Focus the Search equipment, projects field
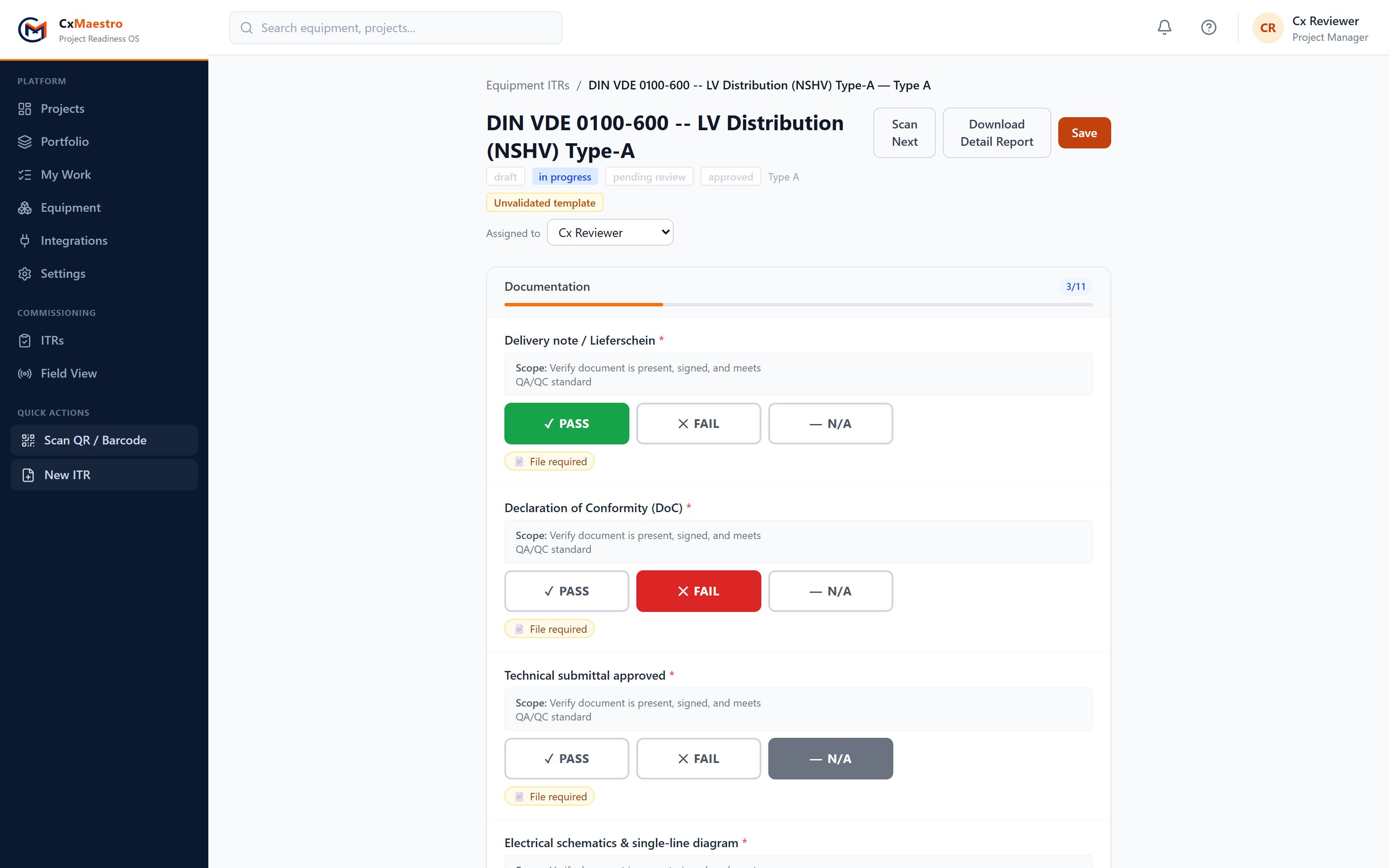This screenshot has width=1389, height=868. pyautogui.click(x=395, y=28)
